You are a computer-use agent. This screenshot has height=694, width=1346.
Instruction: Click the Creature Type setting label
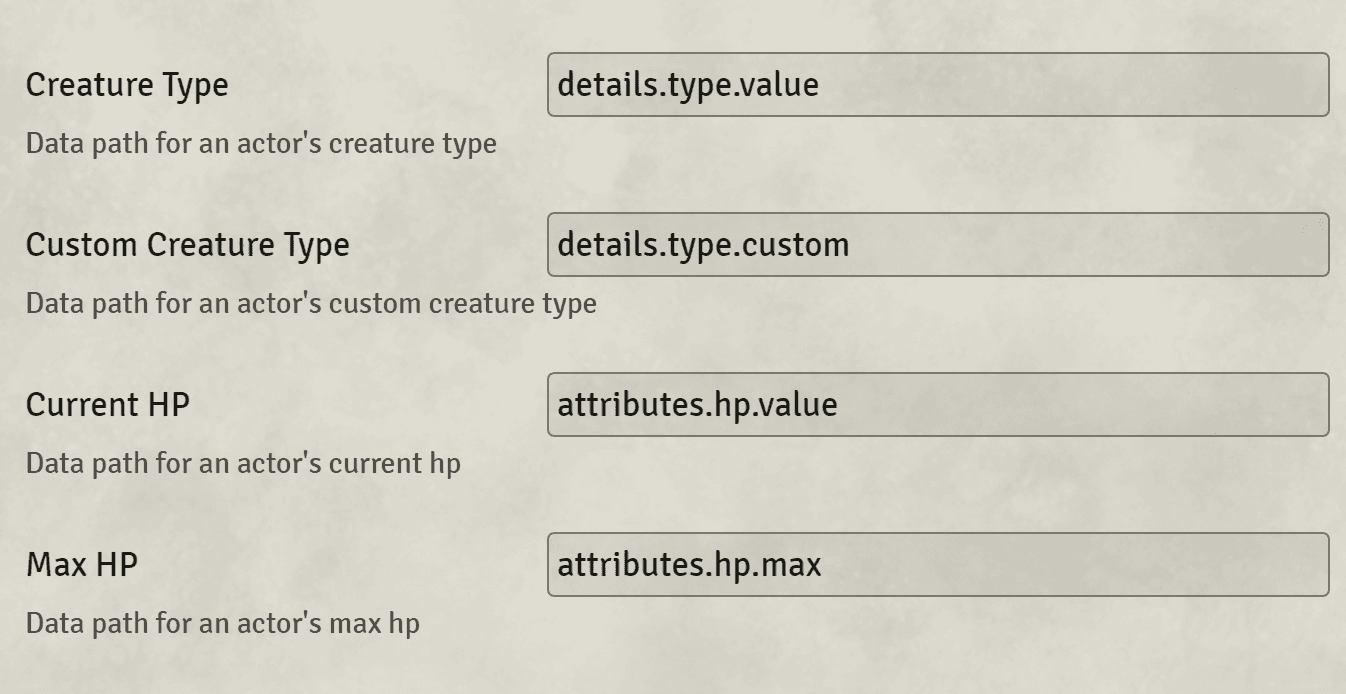point(127,85)
